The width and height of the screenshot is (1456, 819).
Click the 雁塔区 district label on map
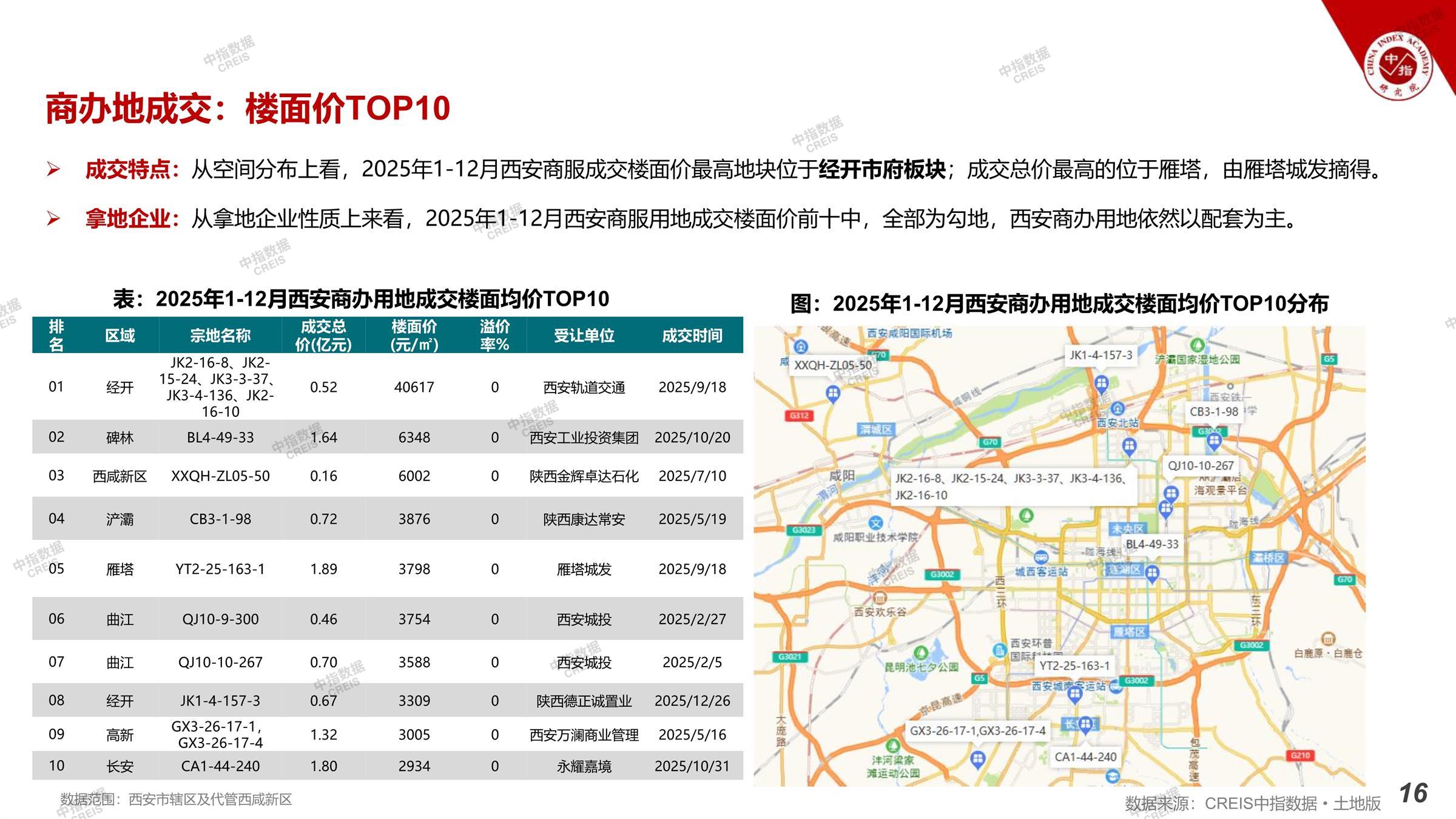point(1128,632)
